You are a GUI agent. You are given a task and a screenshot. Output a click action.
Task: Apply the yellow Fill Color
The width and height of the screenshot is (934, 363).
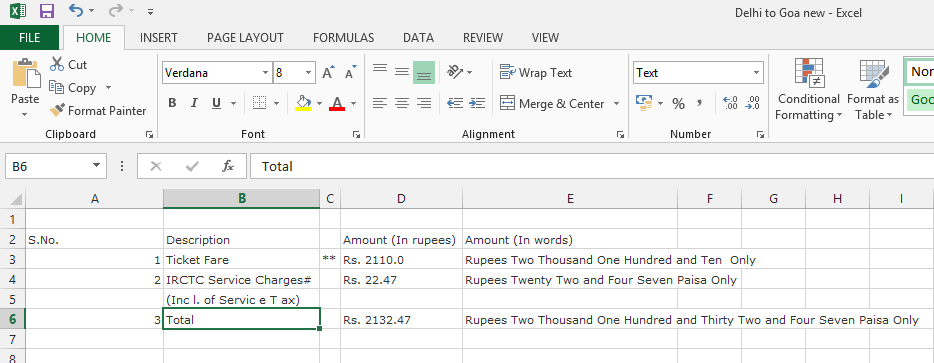pyautogui.click(x=303, y=103)
